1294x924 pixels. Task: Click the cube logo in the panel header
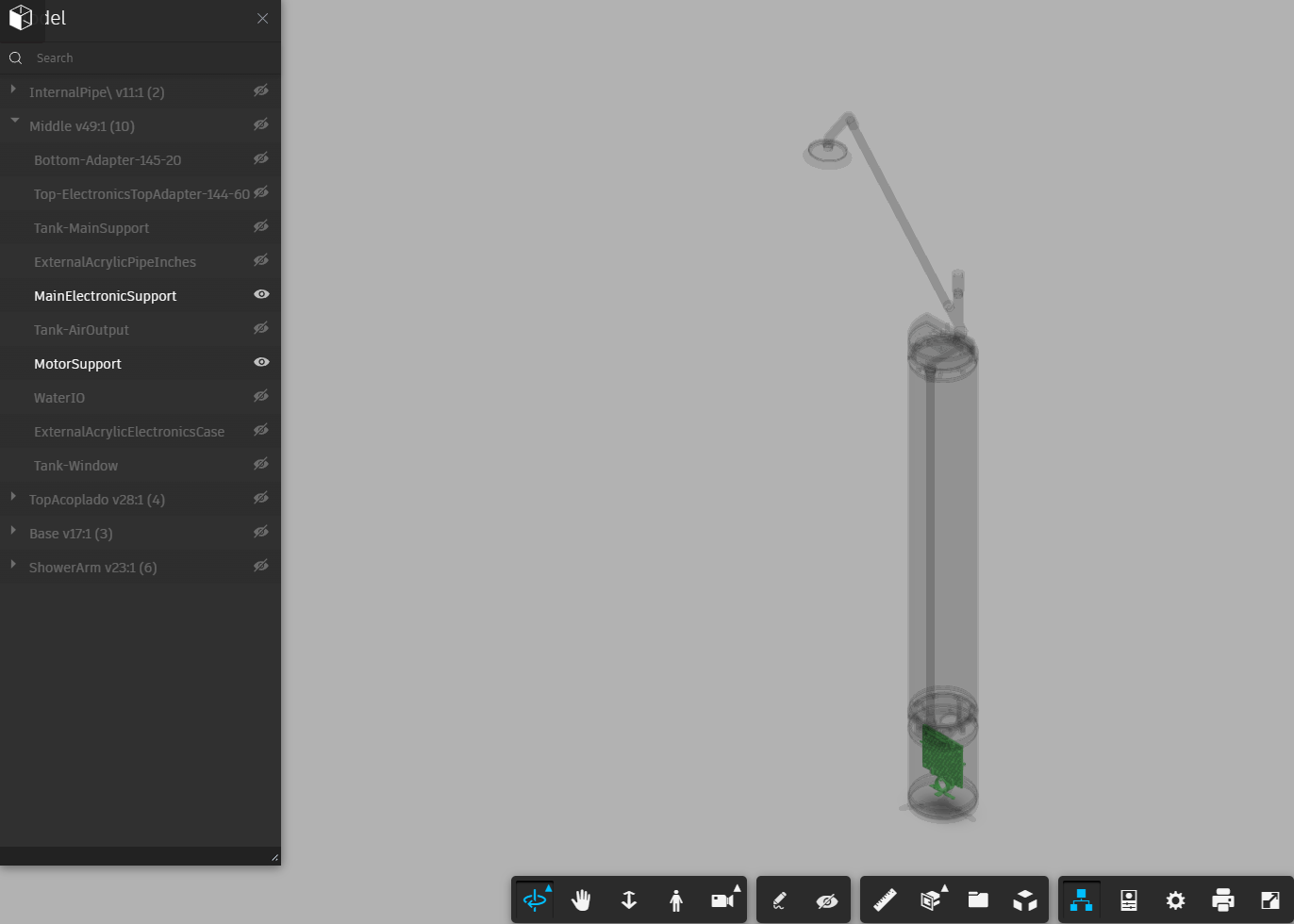[x=21, y=18]
